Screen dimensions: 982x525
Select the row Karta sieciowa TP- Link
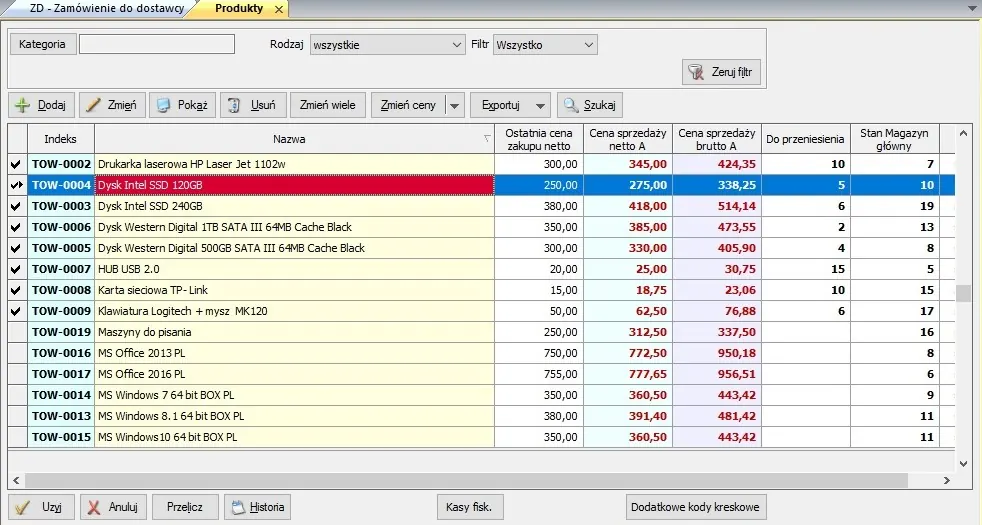pos(481,290)
